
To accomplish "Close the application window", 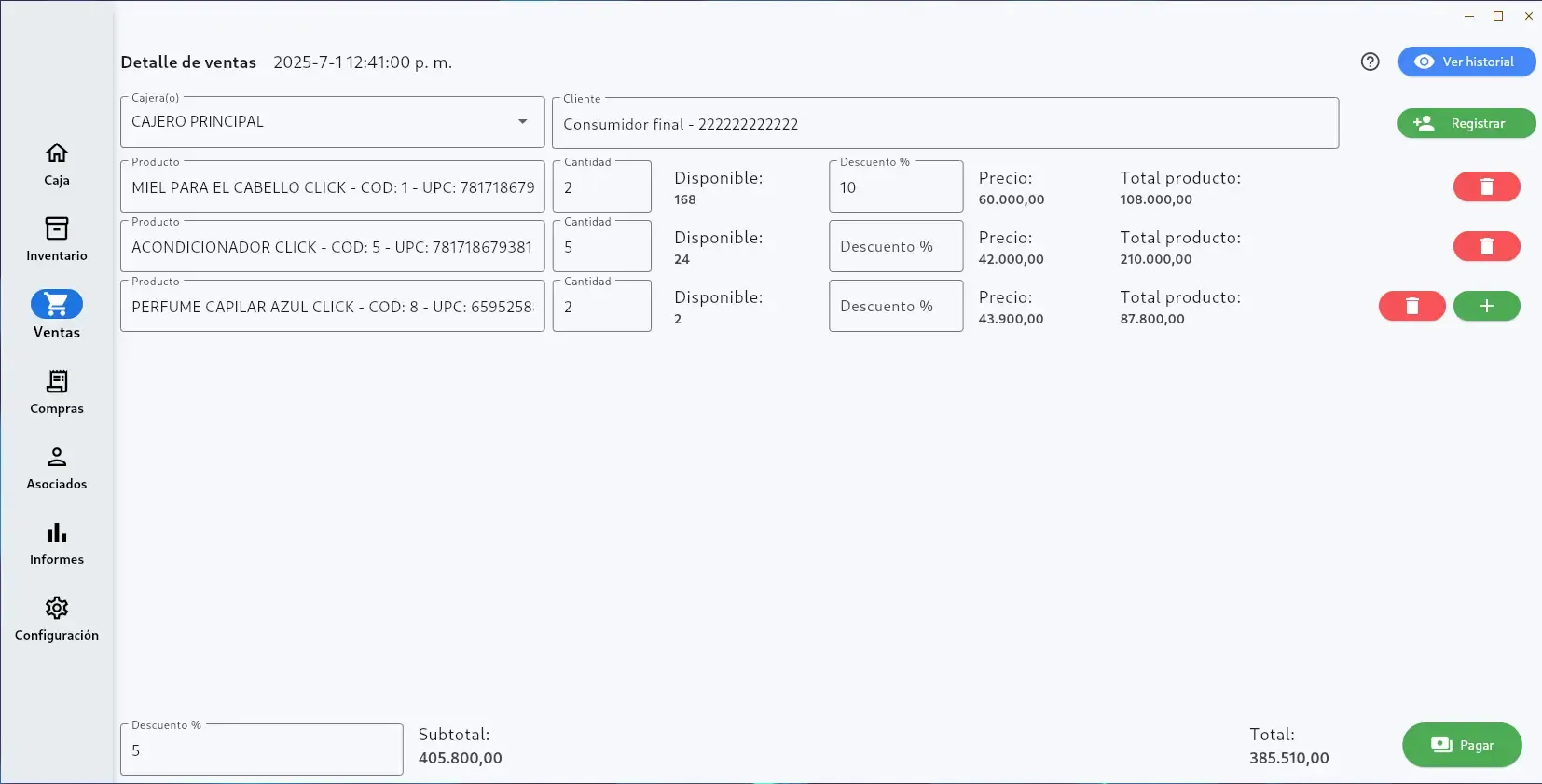I will (x=1529, y=16).
